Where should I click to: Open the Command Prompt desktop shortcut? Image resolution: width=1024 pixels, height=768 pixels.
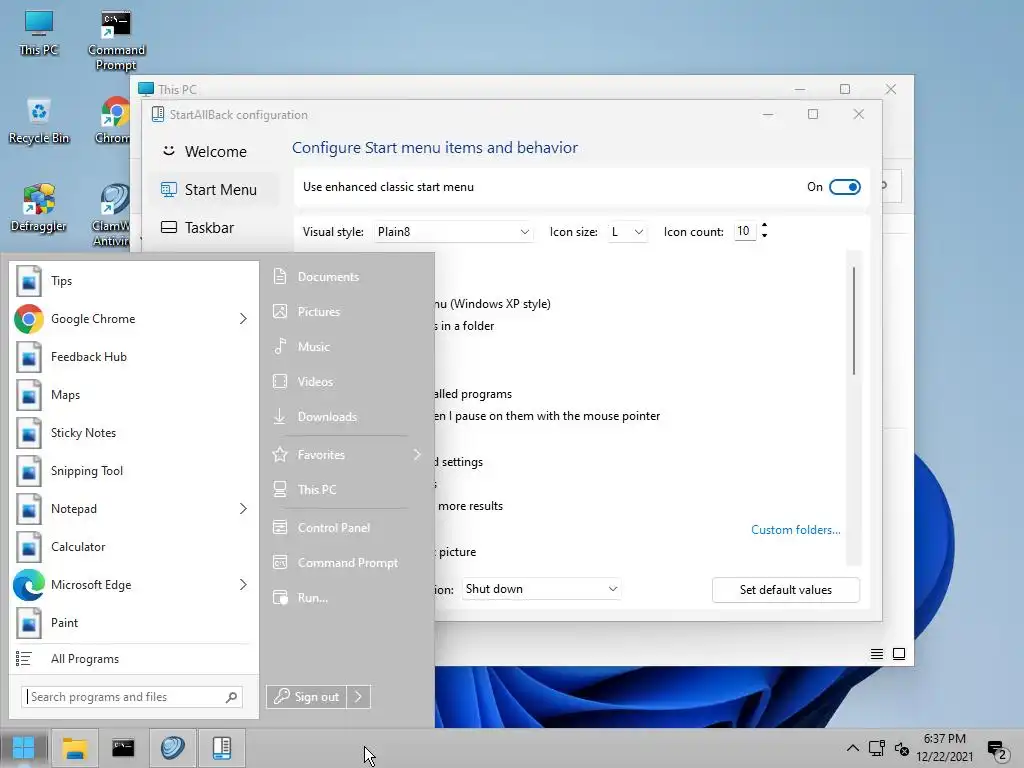point(116,40)
